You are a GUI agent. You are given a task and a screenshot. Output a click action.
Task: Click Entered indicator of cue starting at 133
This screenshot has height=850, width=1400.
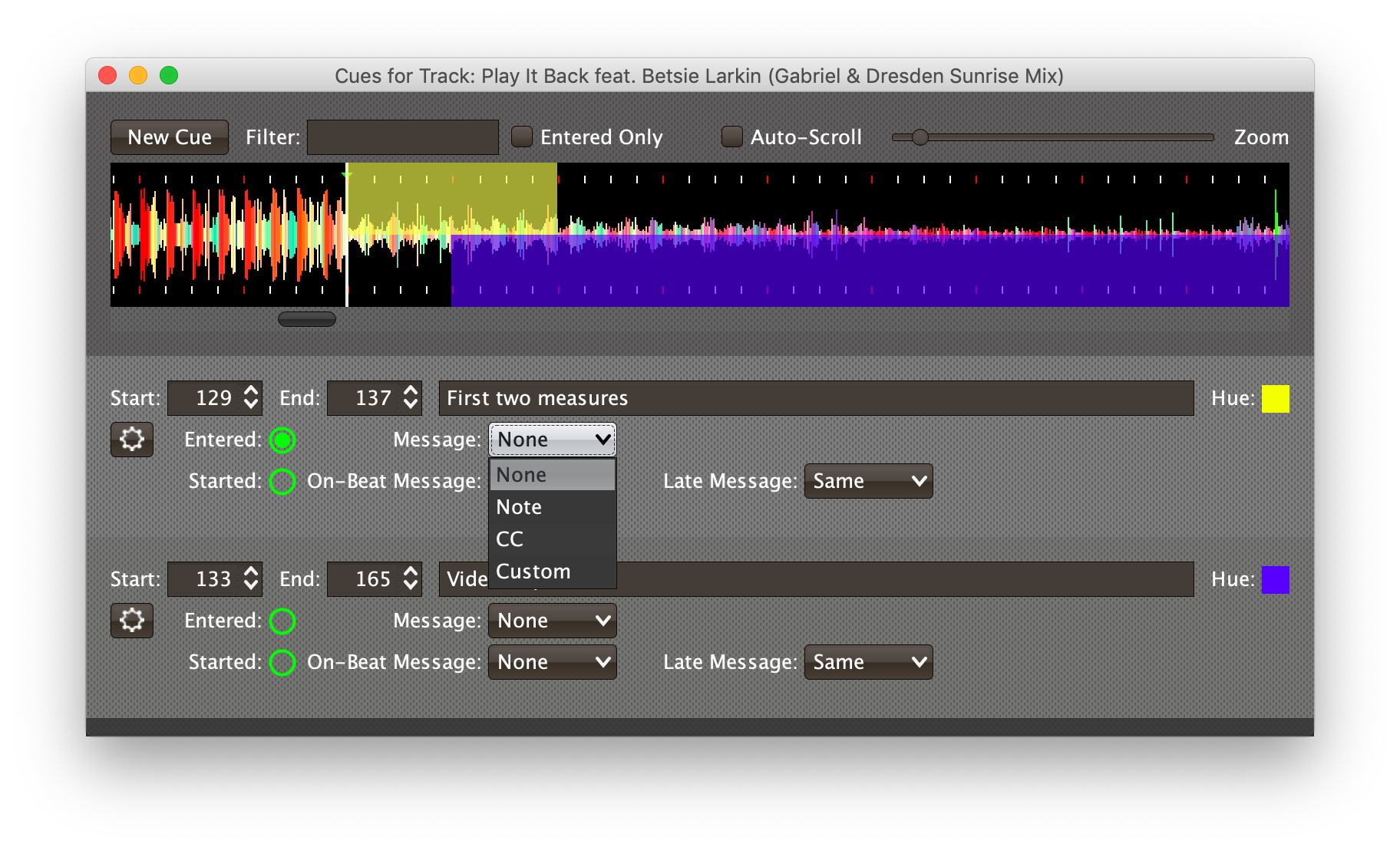tap(282, 621)
